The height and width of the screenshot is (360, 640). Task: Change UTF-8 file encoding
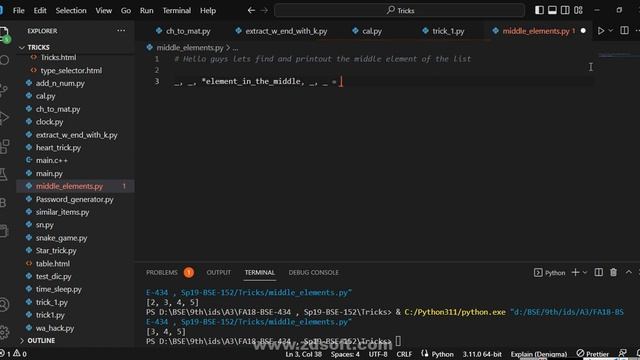(378, 354)
